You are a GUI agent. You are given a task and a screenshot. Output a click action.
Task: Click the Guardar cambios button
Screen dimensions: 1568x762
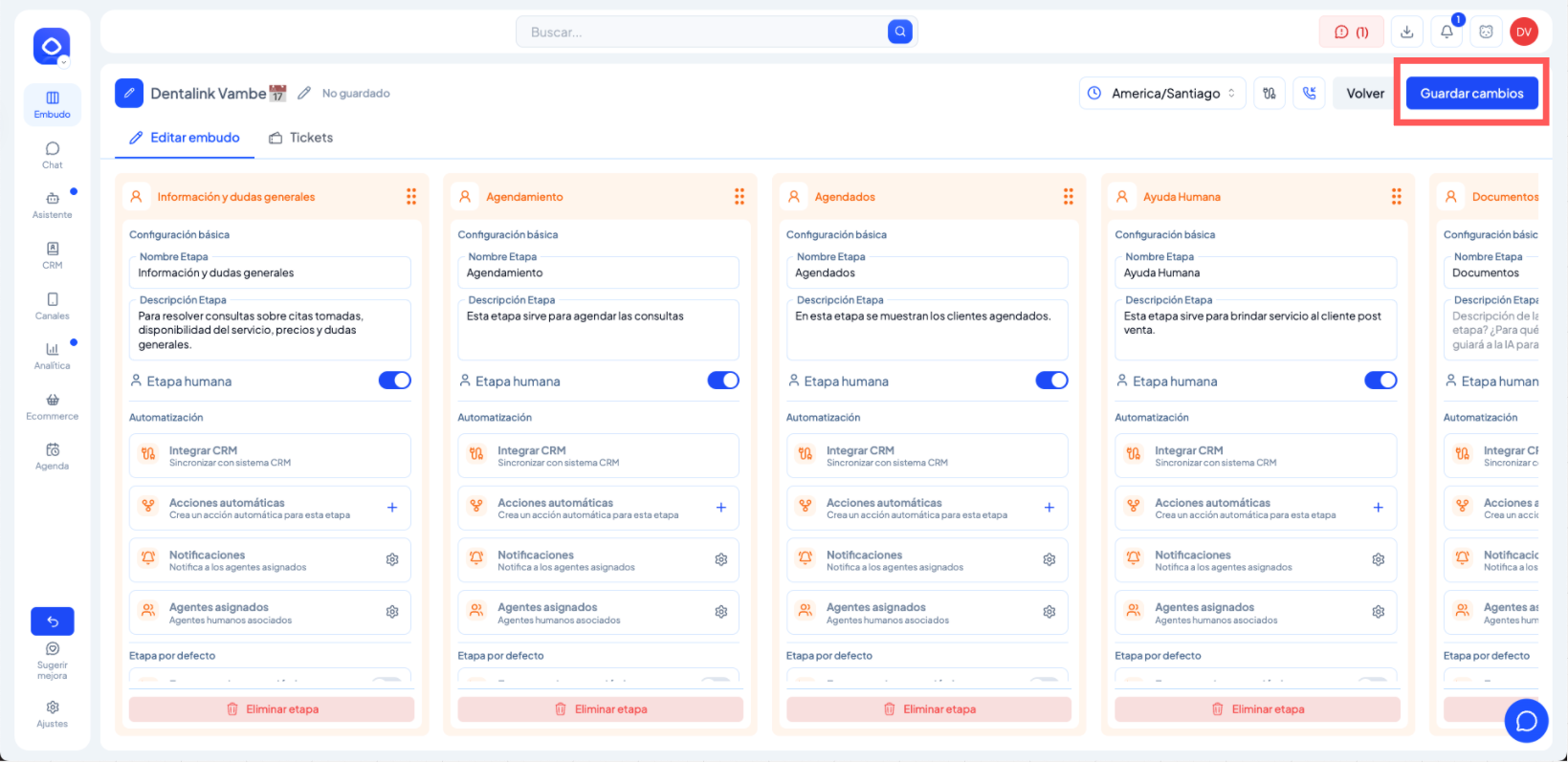(1471, 94)
